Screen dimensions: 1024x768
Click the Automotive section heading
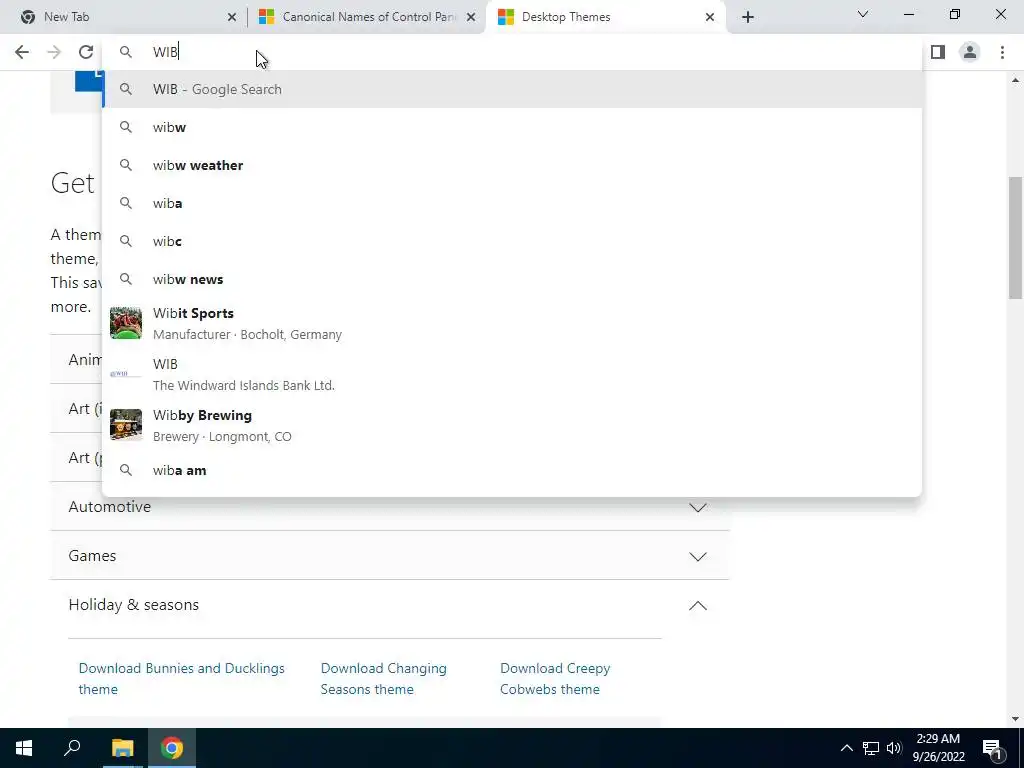pyautogui.click(x=110, y=507)
